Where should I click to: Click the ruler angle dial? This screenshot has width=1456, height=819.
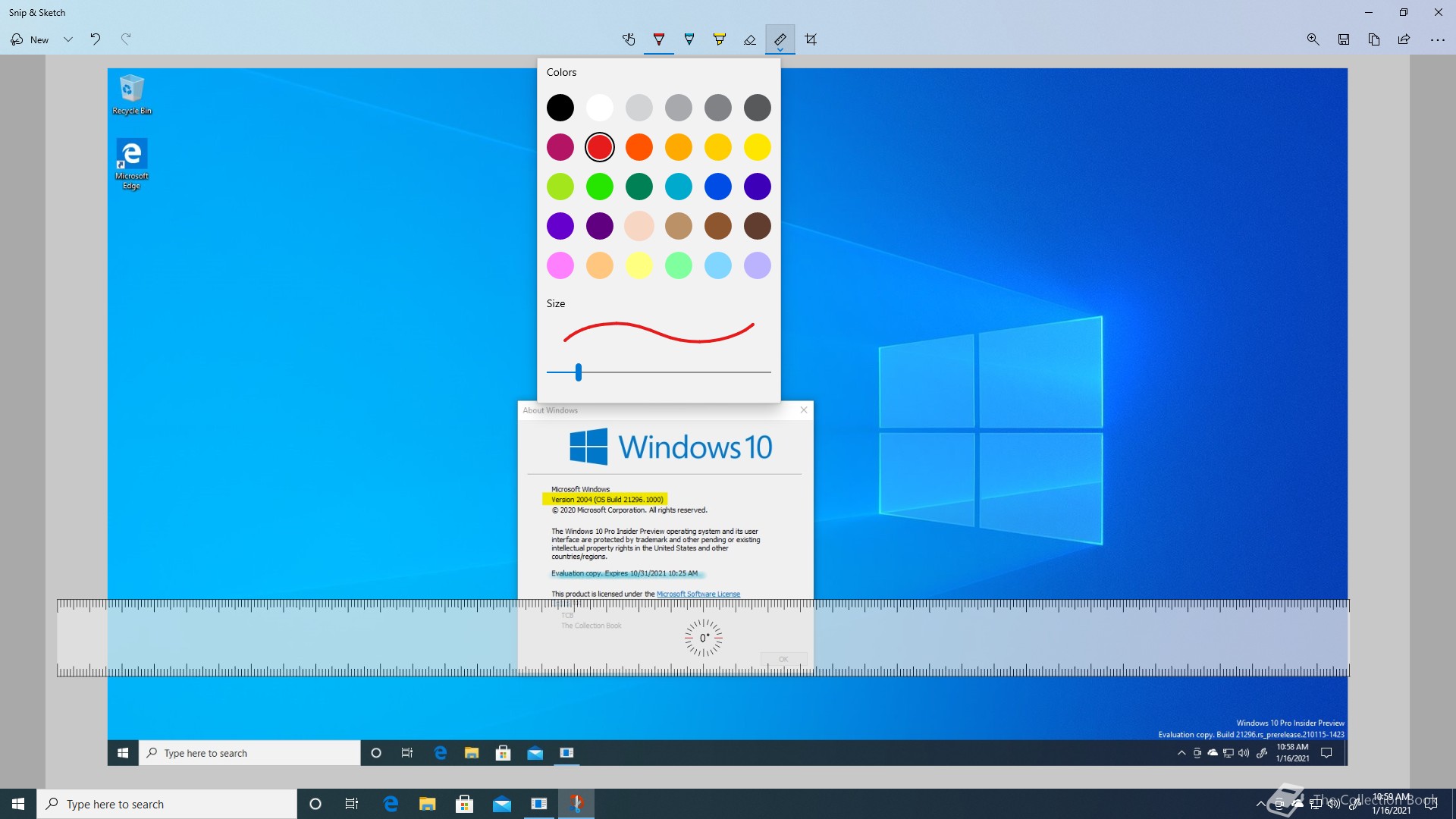coord(704,638)
